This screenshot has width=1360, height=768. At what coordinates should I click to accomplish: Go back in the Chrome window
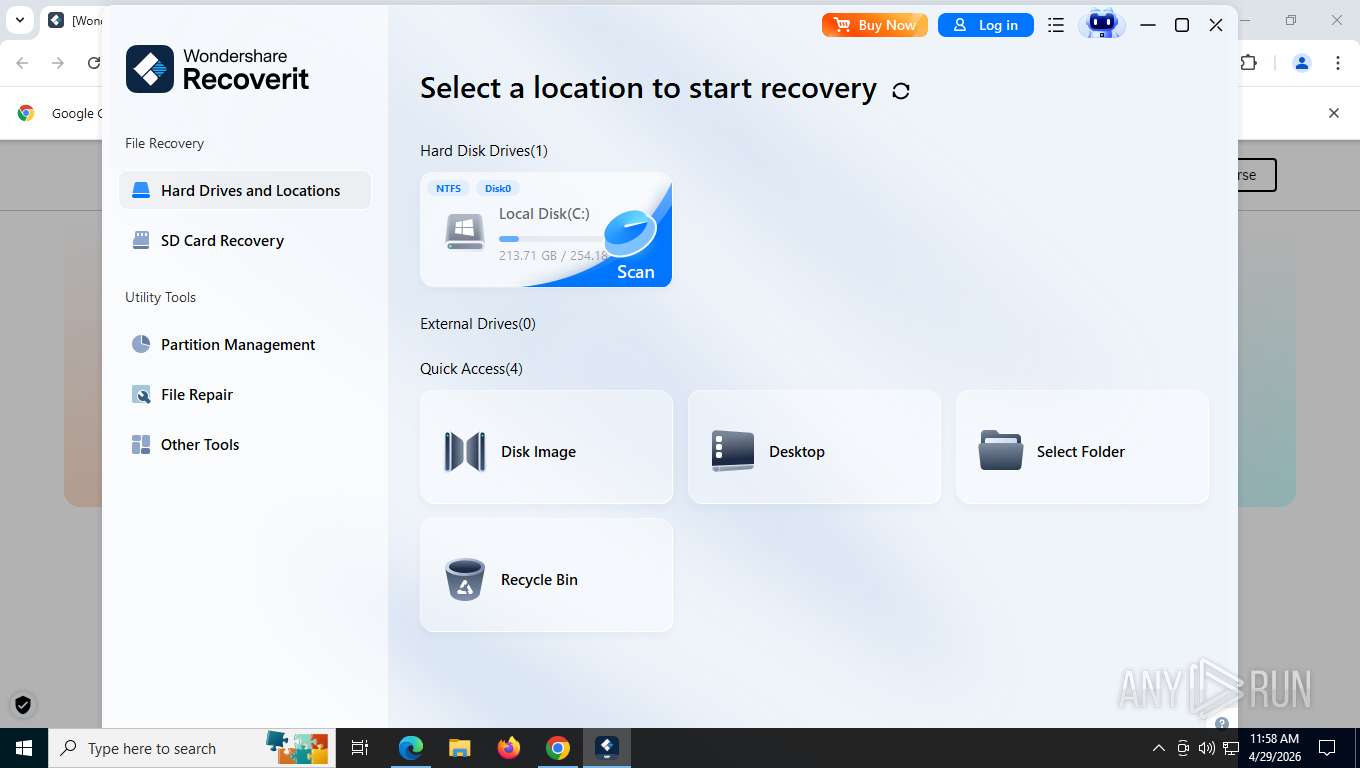pos(22,63)
